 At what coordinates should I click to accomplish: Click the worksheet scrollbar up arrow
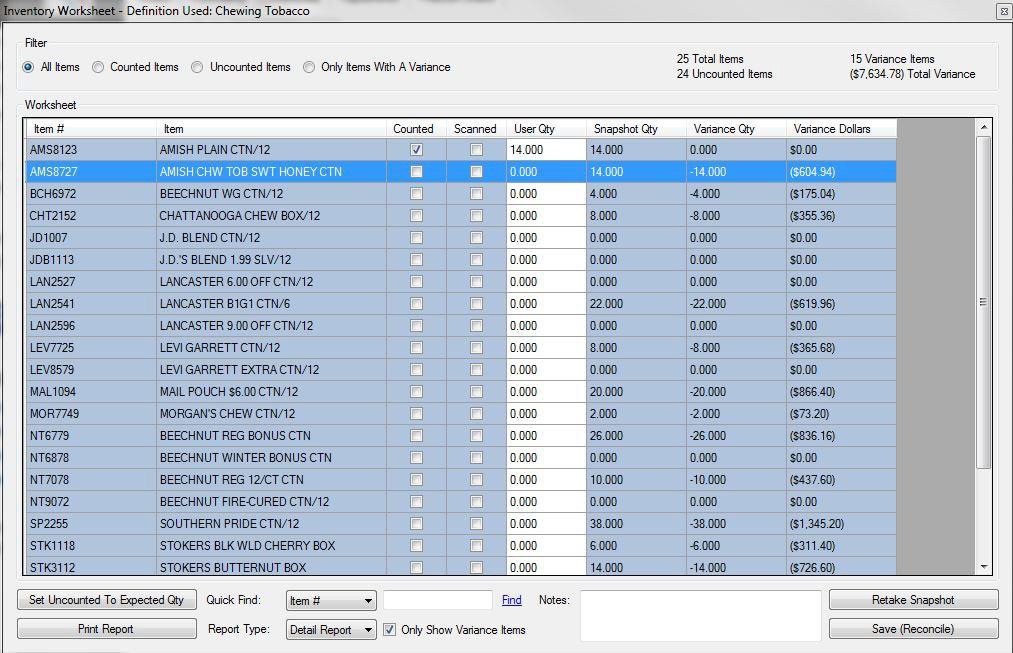[983, 127]
